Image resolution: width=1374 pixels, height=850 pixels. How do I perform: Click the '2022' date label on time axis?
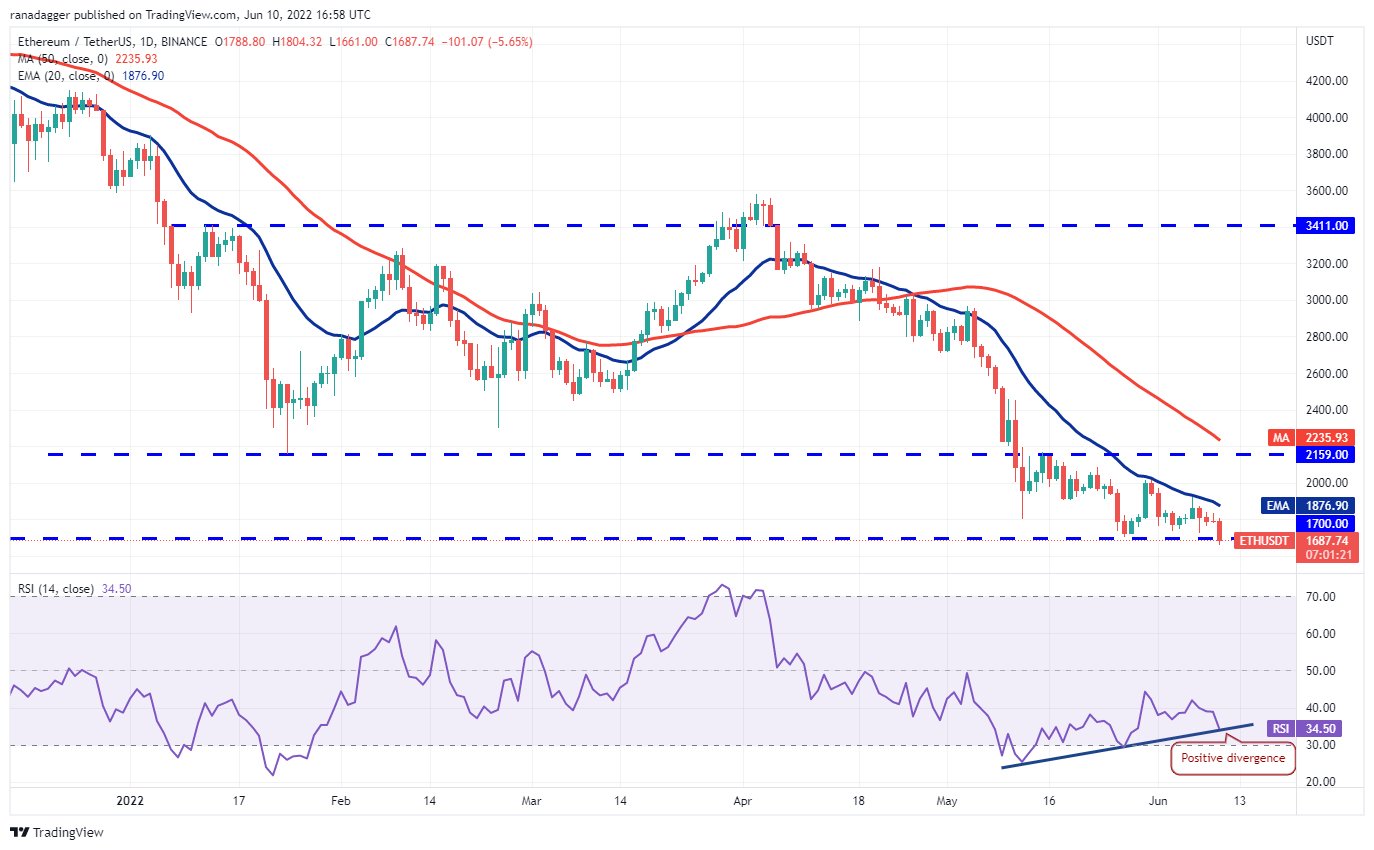click(131, 801)
